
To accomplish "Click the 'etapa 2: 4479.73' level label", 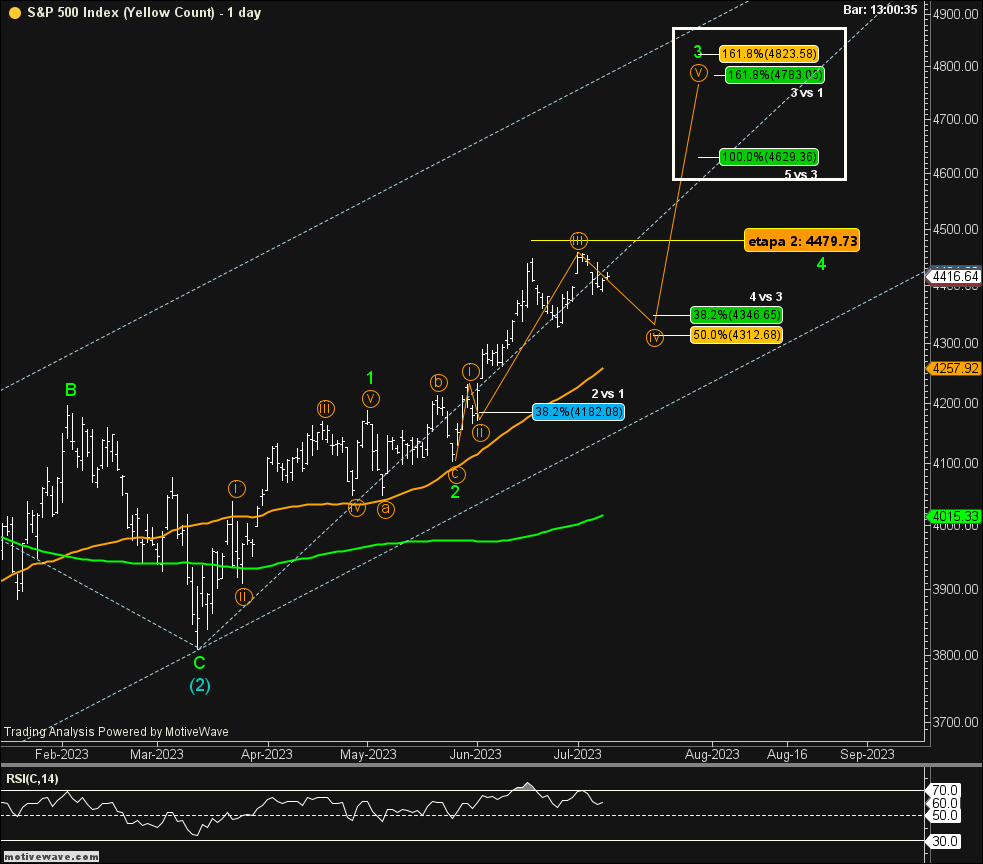I will pos(802,241).
